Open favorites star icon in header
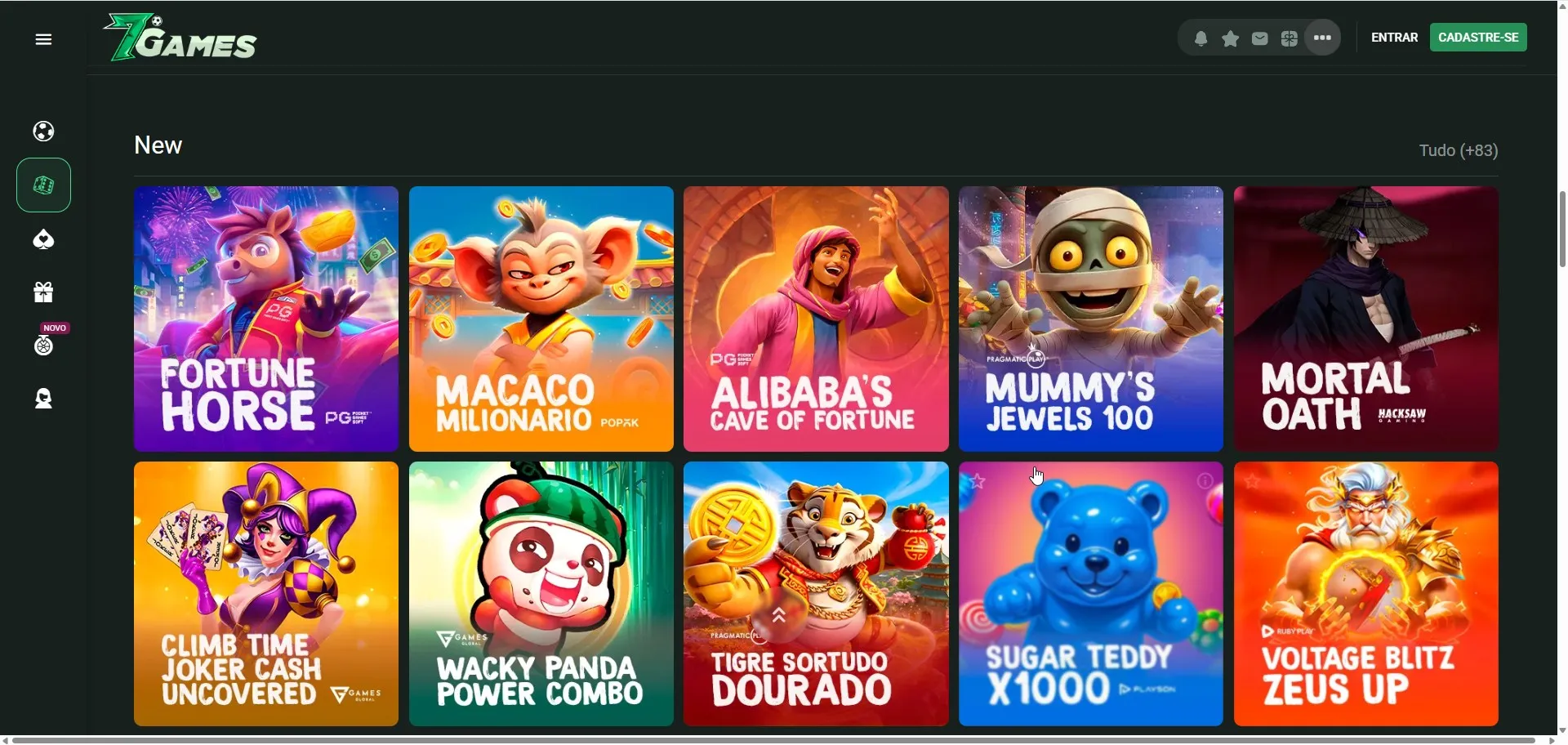This screenshot has width=1568, height=745. click(1230, 38)
